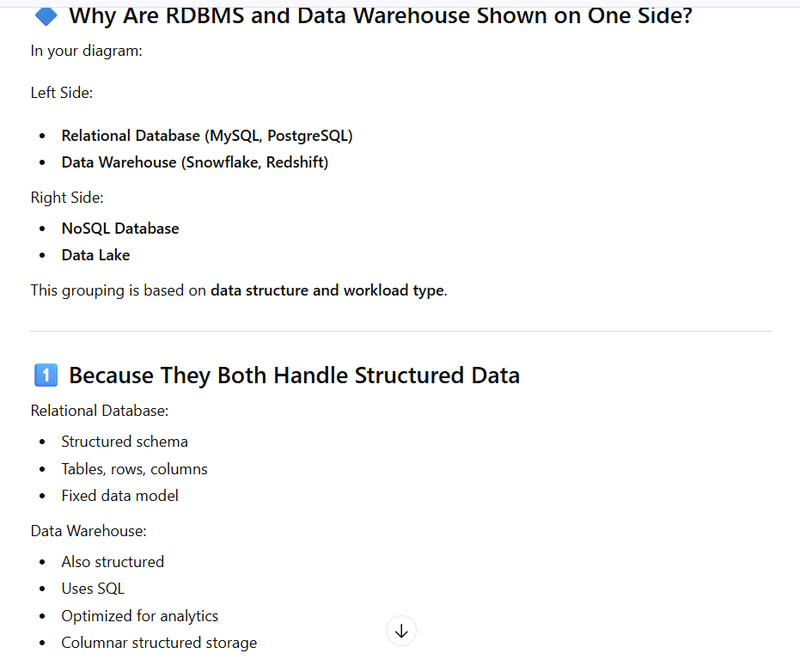Click the blue diamond emoji in heading
The width and height of the screenshot is (800, 659).
[45, 16]
